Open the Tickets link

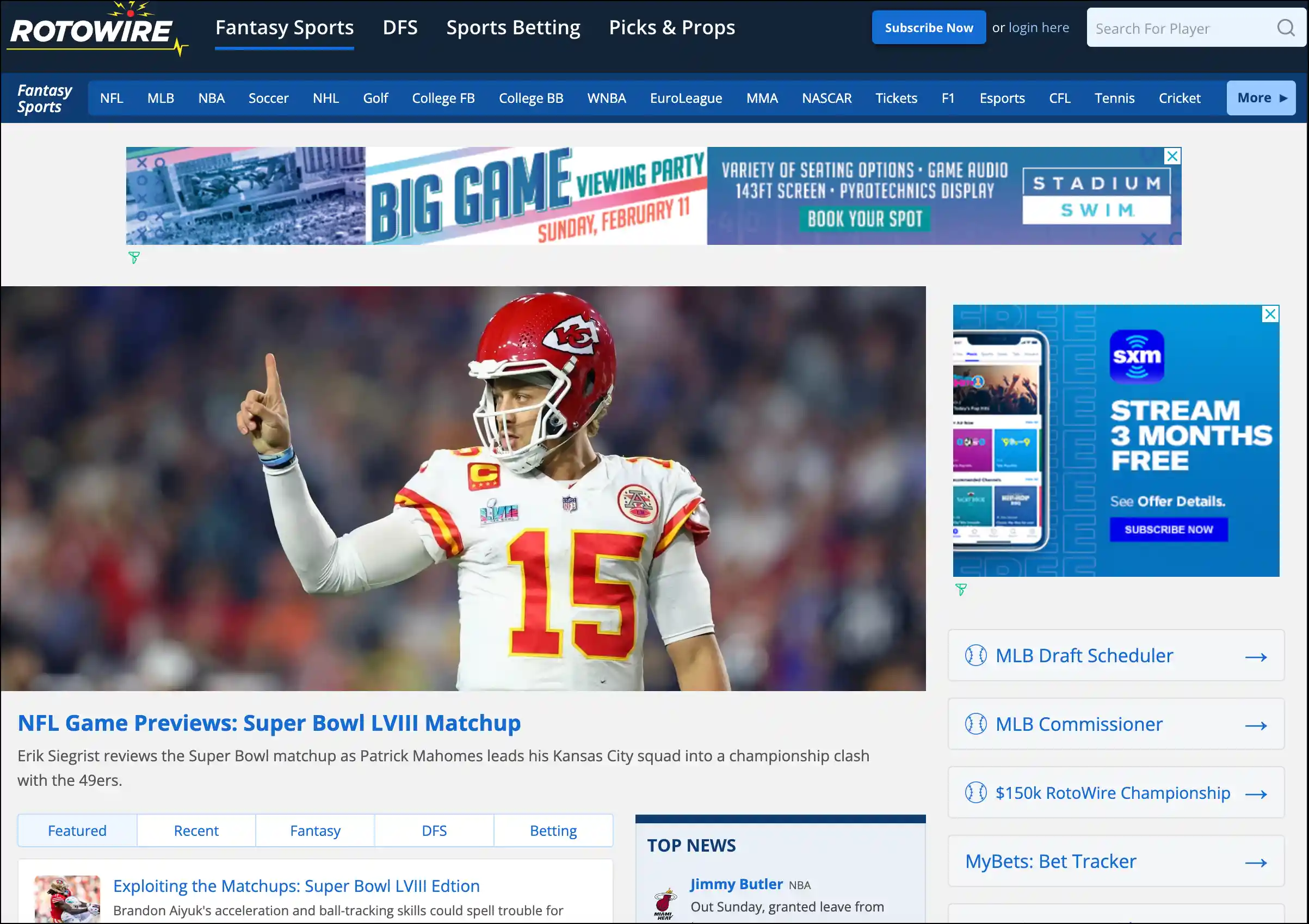896,98
